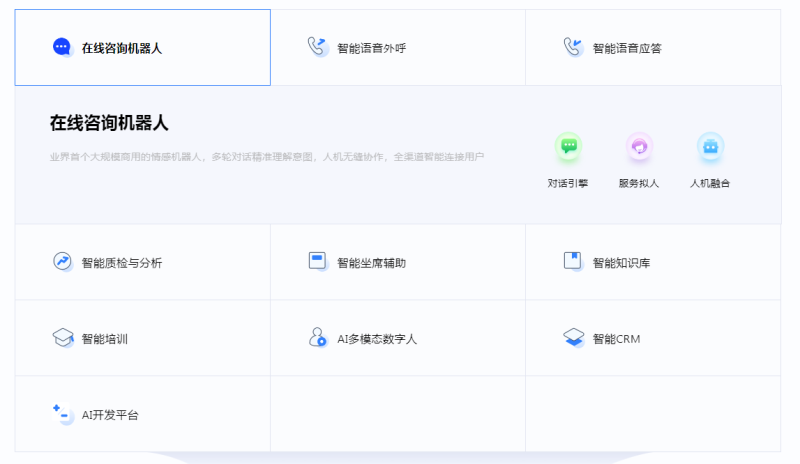Select the purple 服务拟人 headset icon
Screen dimensions: 800x464
[x=639, y=146]
